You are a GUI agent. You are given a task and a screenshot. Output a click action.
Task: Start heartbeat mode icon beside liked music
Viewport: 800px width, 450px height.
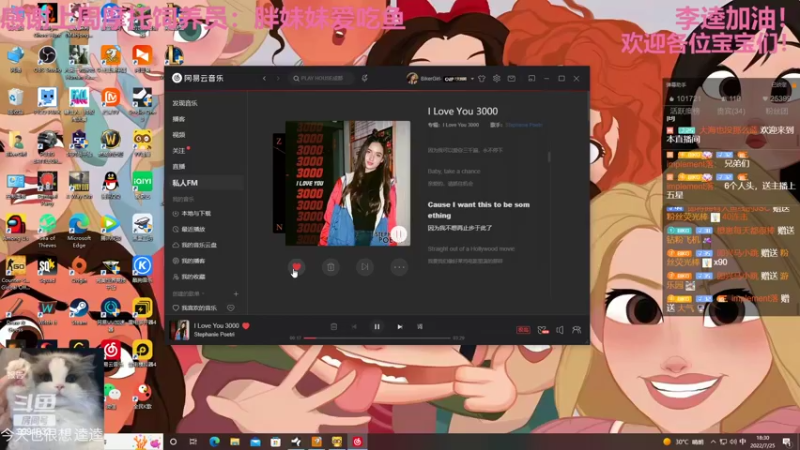click(x=231, y=308)
